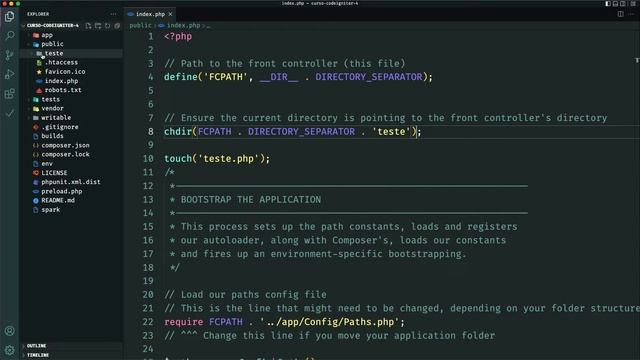Click the EXPLORER panel title
The image size is (640, 360).
coord(38,14)
